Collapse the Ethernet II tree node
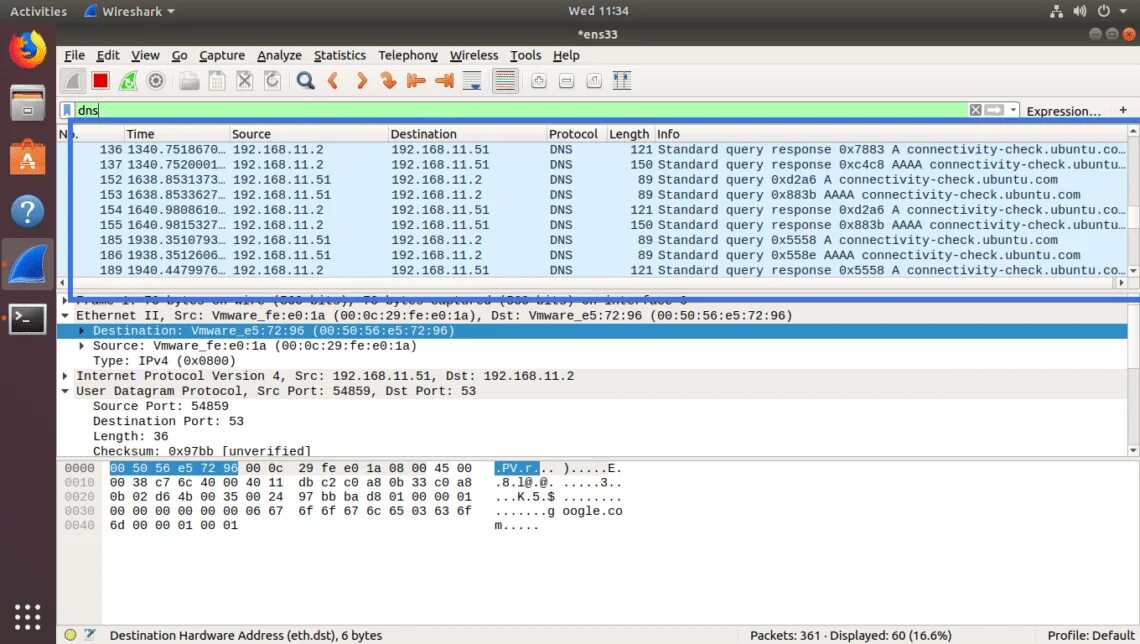 [65, 315]
